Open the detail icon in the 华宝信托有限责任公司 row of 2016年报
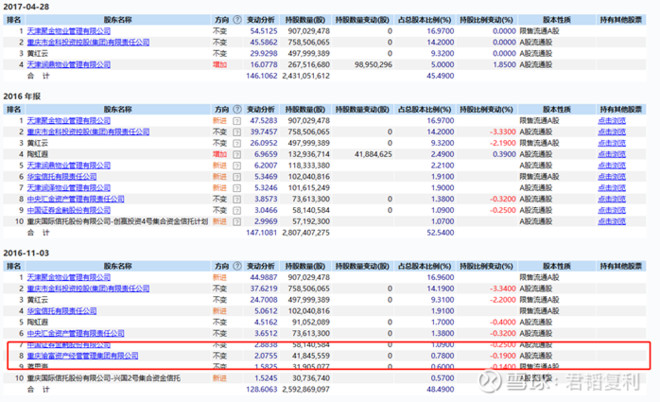 tap(237, 177)
